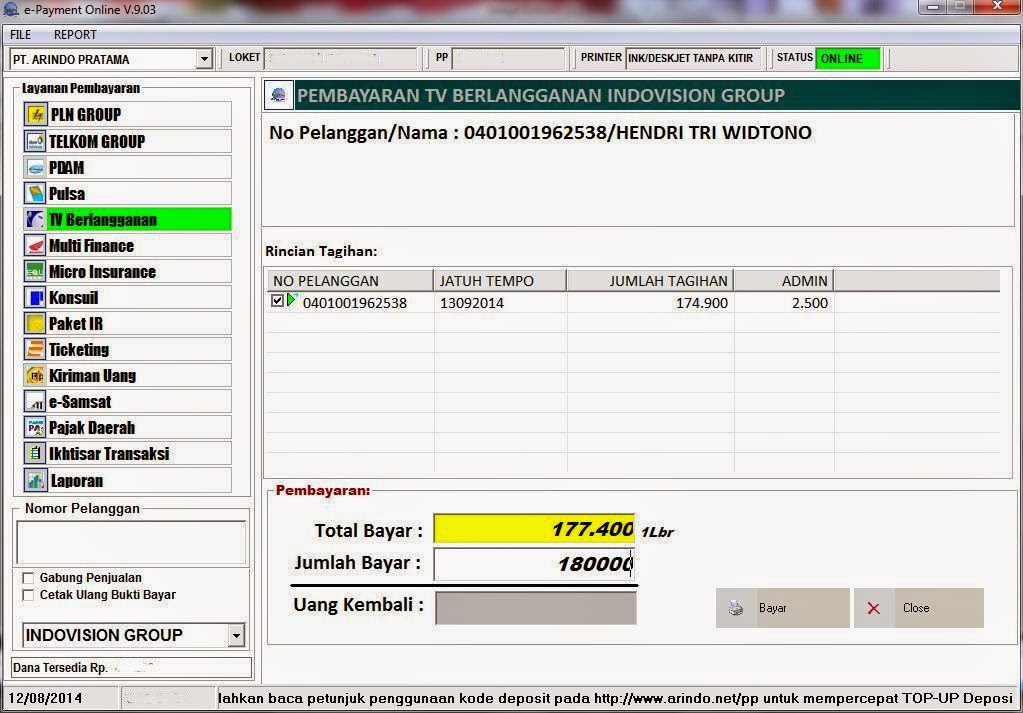Click the PRINTER INK/DESKJET TANPA KITIR field
1023x713 pixels.
coord(692,58)
